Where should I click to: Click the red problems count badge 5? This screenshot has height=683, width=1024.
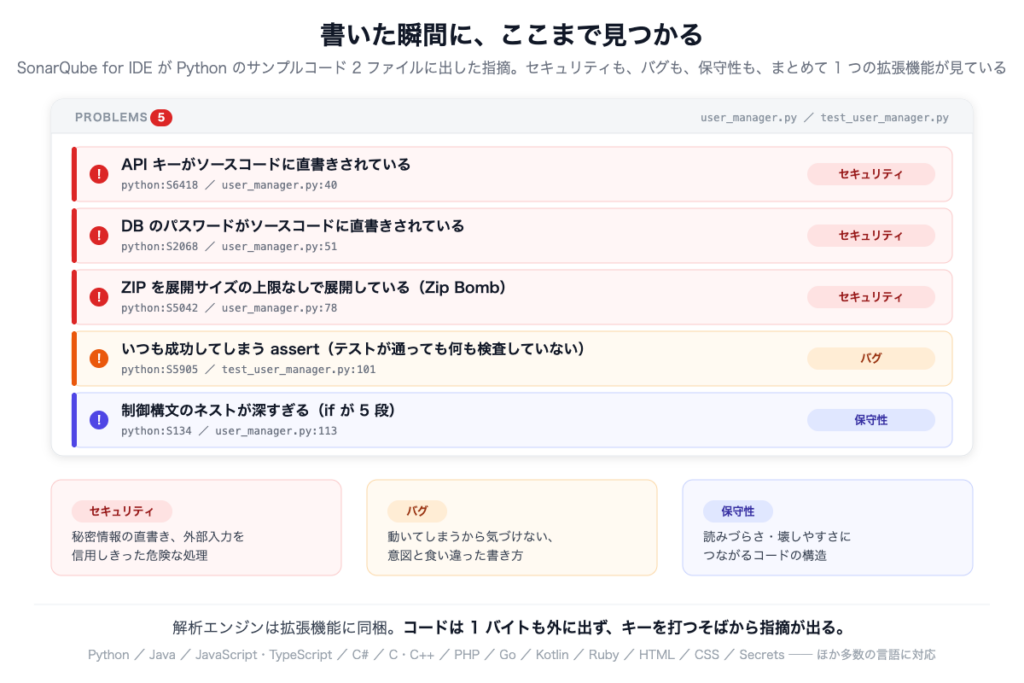(161, 118)
